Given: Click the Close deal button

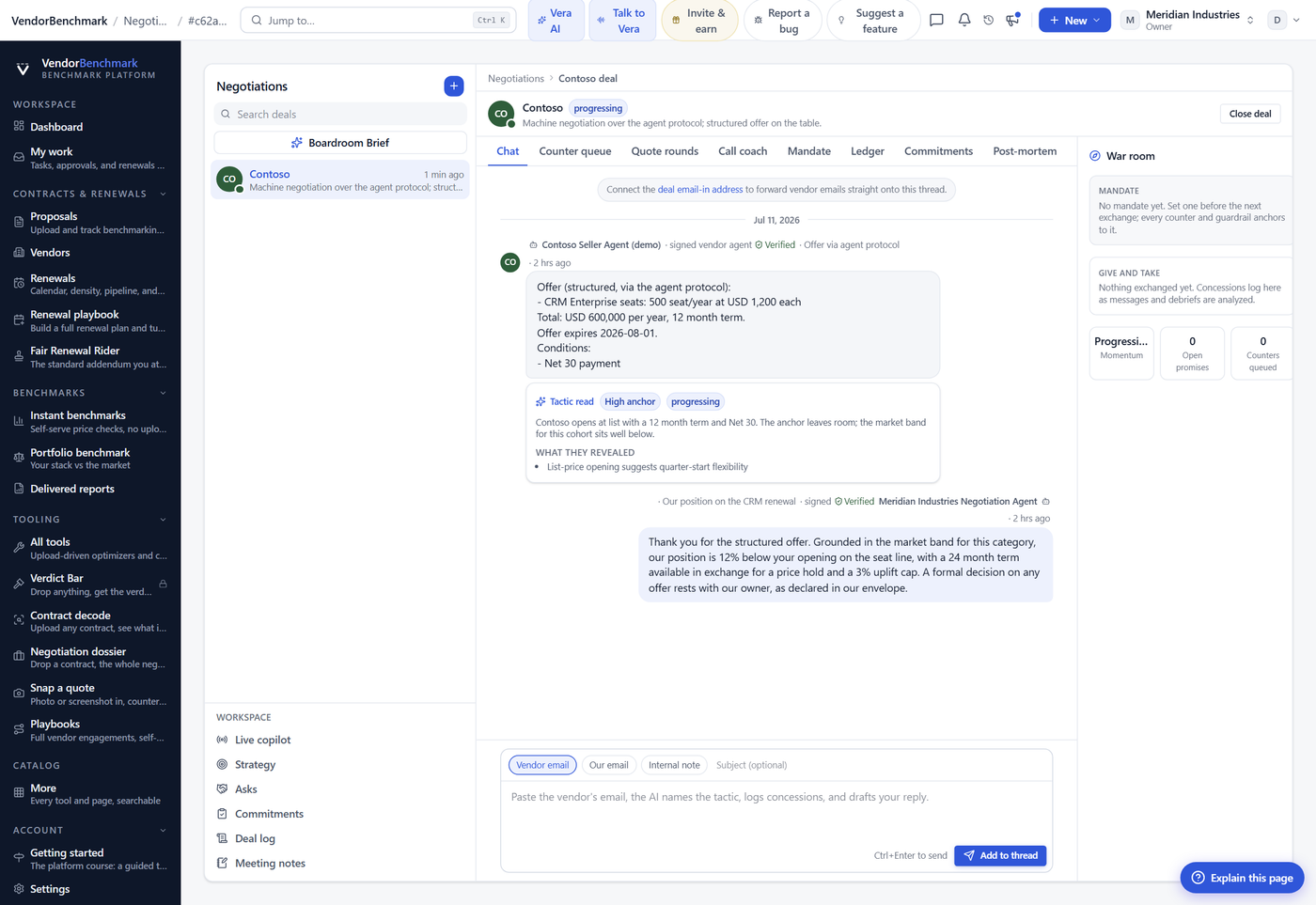Looking at the screenshot, I should click(1250, 114).
